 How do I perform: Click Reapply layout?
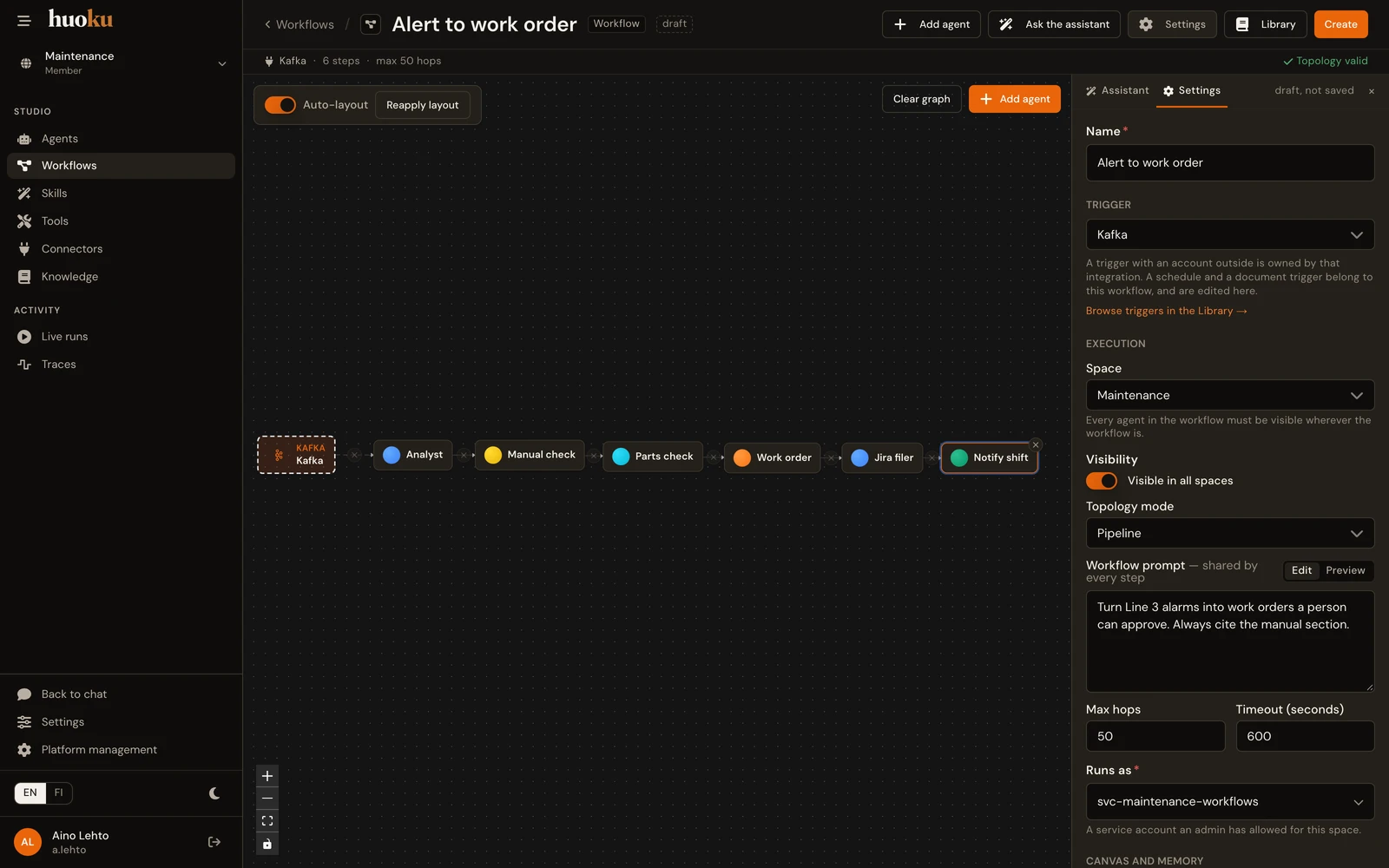tap(423, 105)
